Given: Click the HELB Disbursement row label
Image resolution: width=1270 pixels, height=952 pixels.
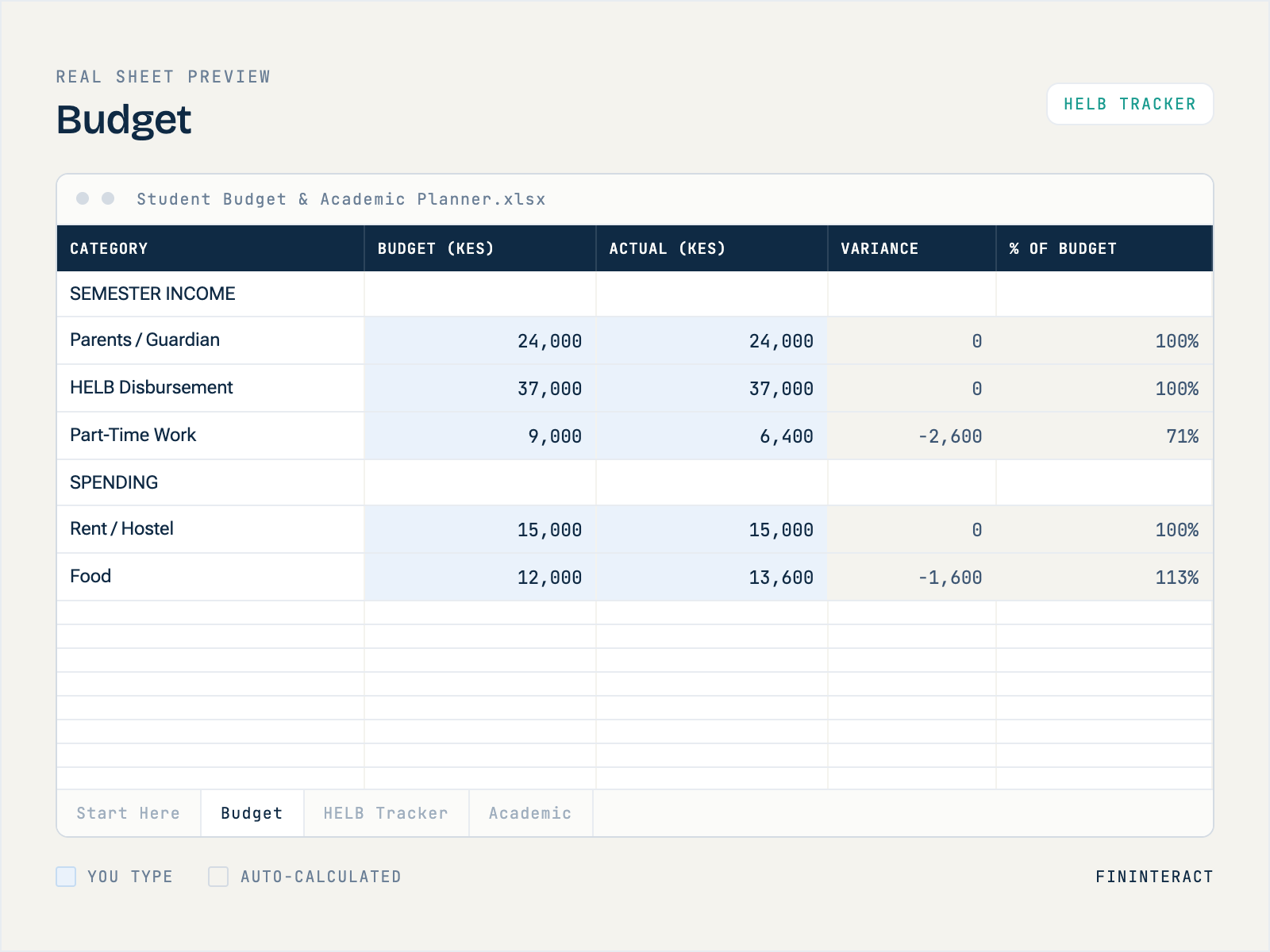Looking at the screenshot, I should pos(152,387).
